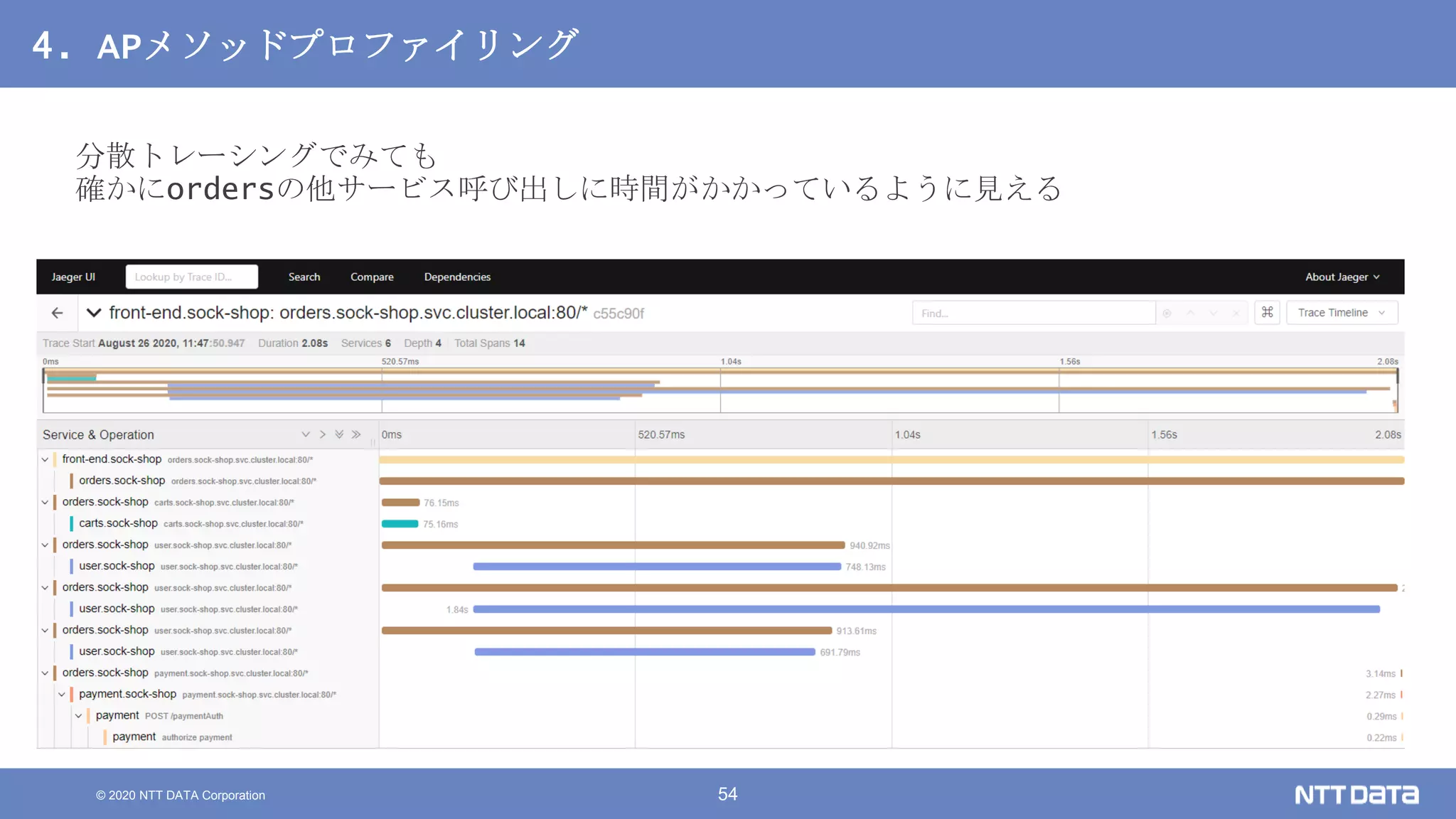Click the 76.15ms orders span bar
Screen dimensions: 1456x819
[x=400, y=503]
